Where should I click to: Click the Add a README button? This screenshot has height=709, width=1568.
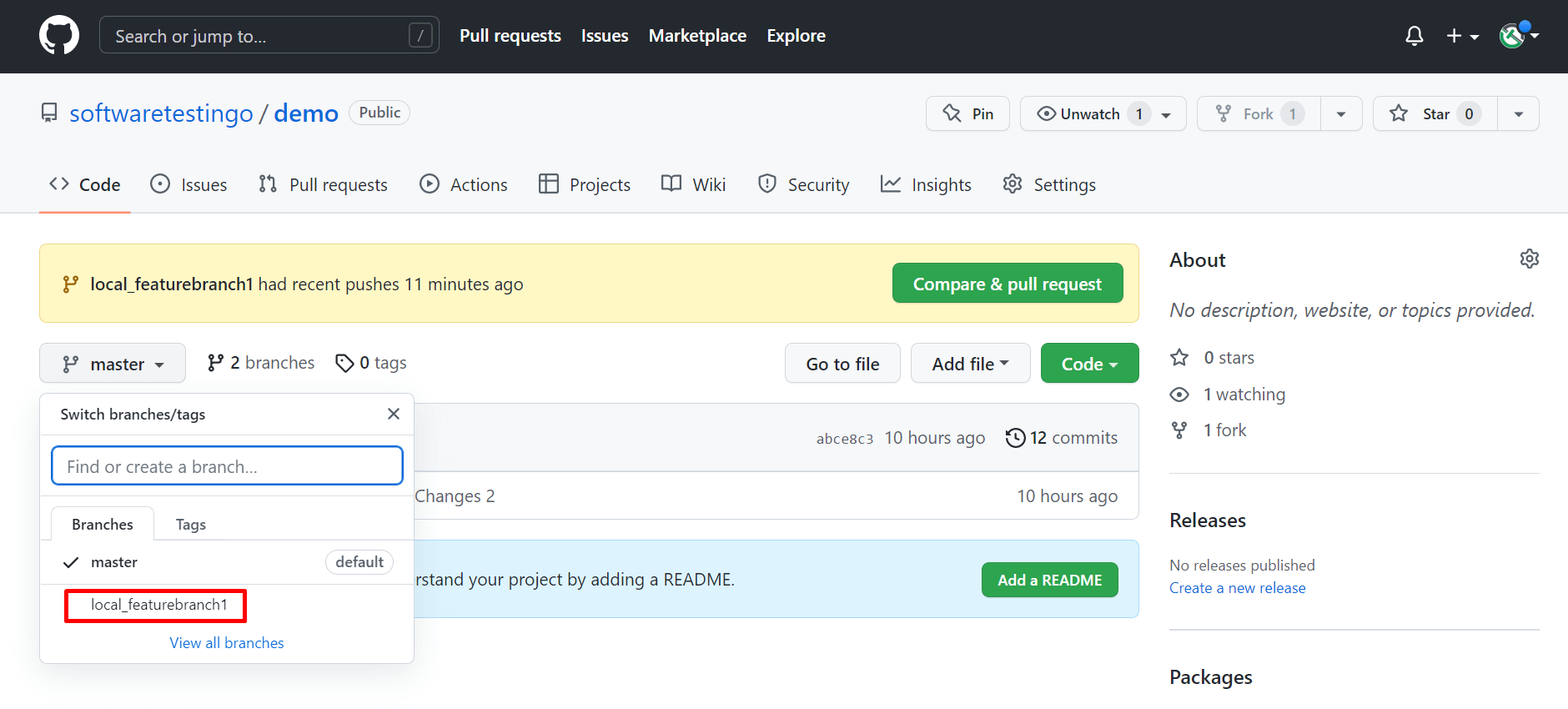click(1050, 580)
